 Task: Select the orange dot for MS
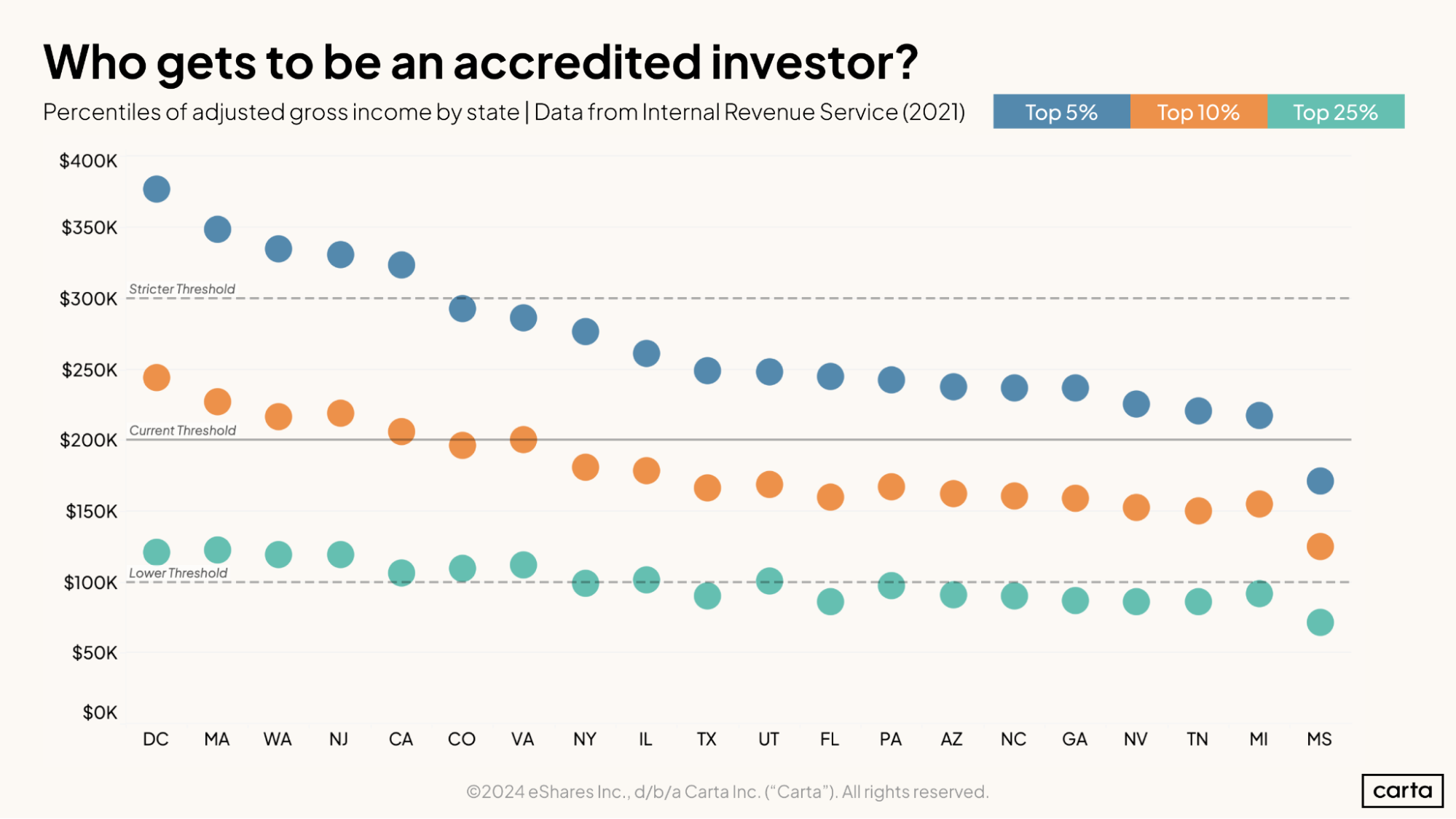1320,546
